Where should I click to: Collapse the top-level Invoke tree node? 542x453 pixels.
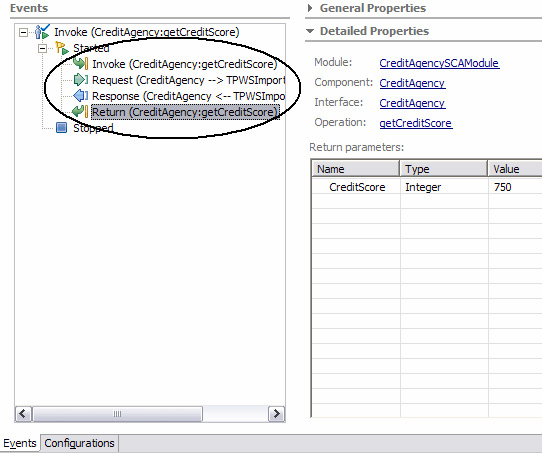pos(23,32)
